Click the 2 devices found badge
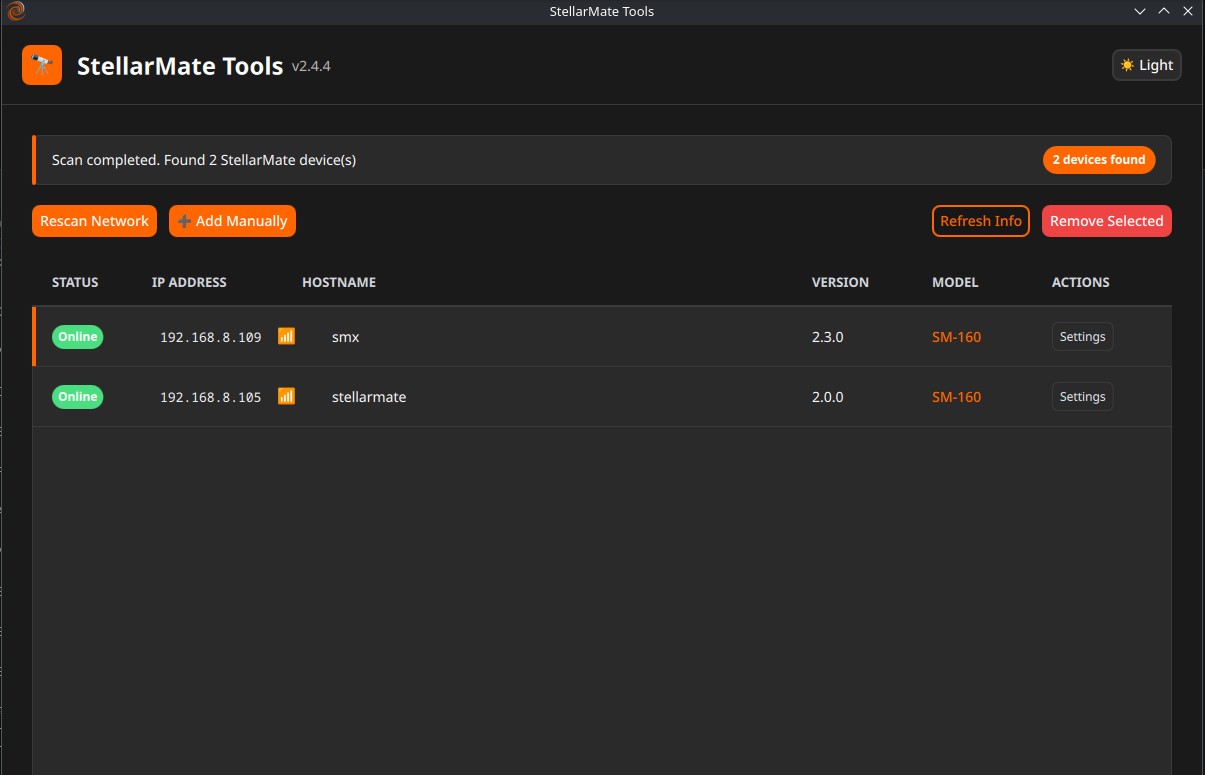Image resolution: width=1205 pixels, height=775 pixels. (1098, 160)
